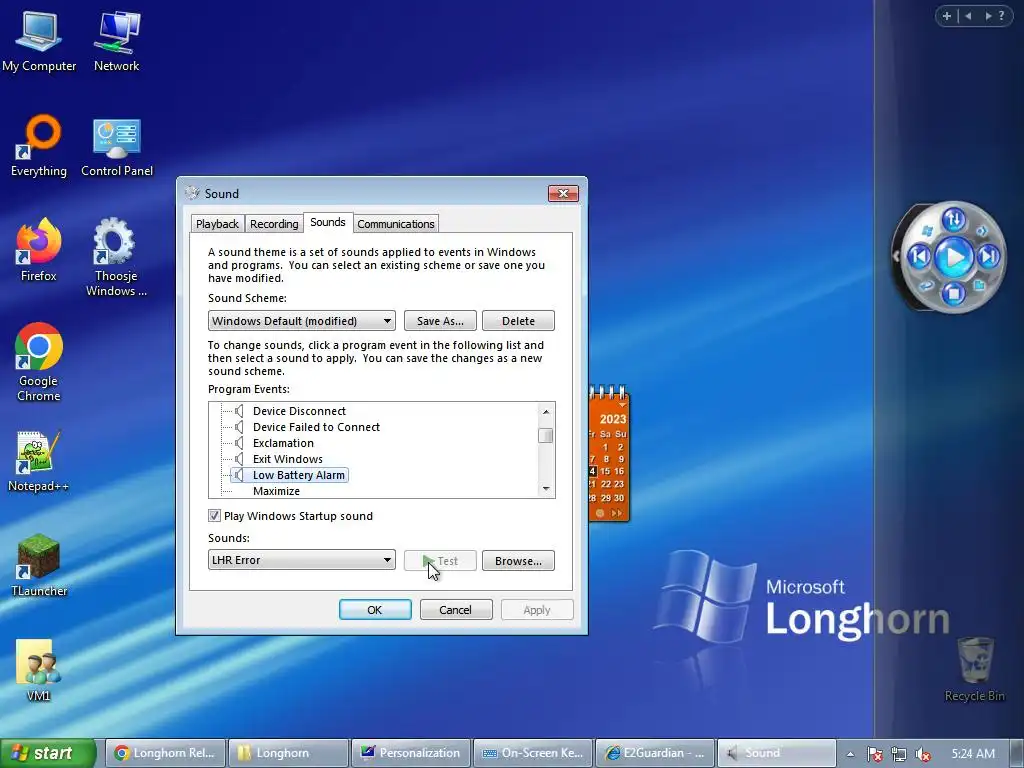The width and height of the screenshot is (1024, 768).
Task: Click the calendar gadget fast-forward arrows
Action: click(616, 513)
